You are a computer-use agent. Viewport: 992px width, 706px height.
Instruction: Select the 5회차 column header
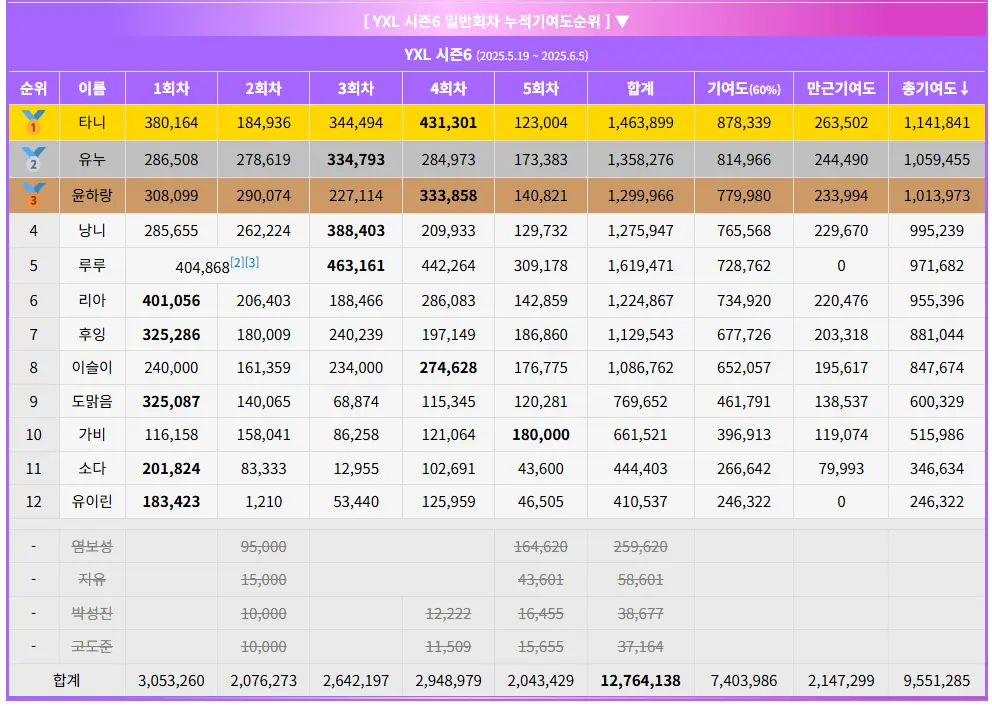tap(541, 89)
